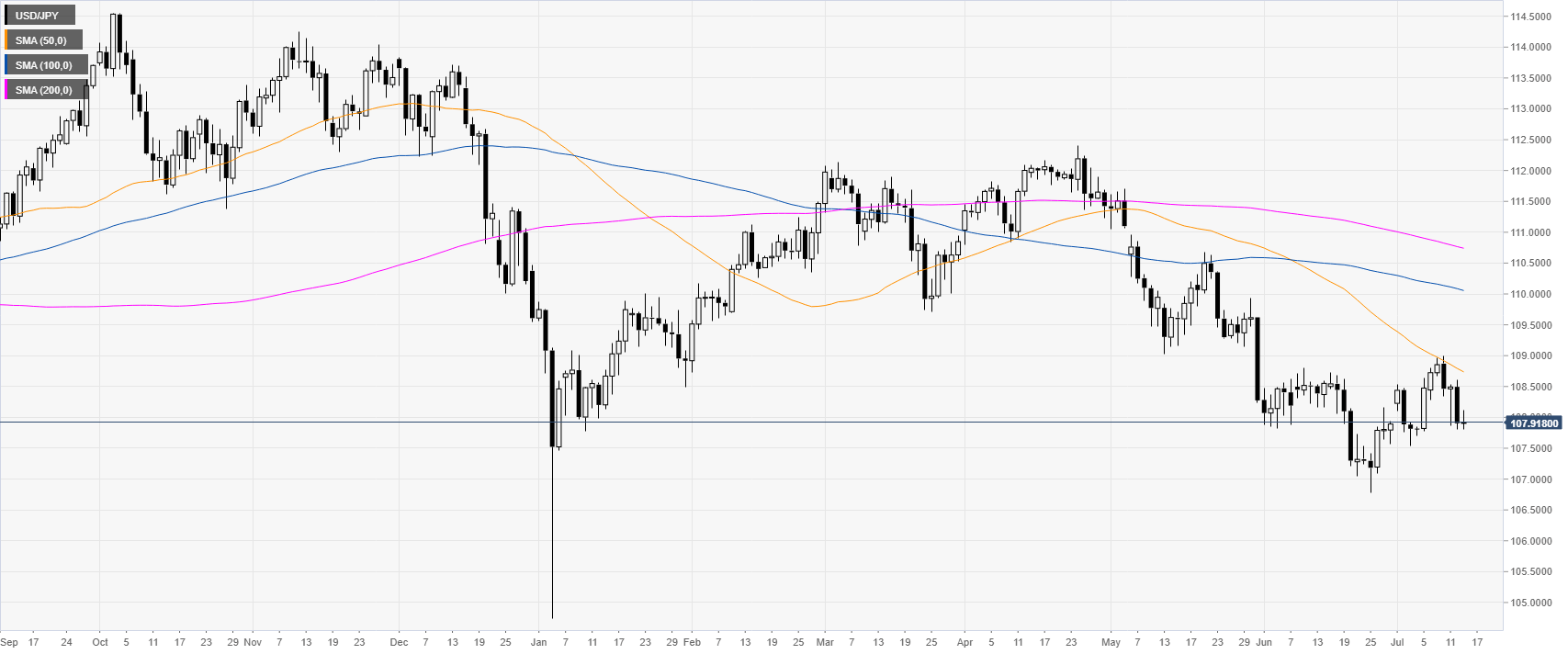
Task: Click the current price tag 107.91800
Action: 1534,423
